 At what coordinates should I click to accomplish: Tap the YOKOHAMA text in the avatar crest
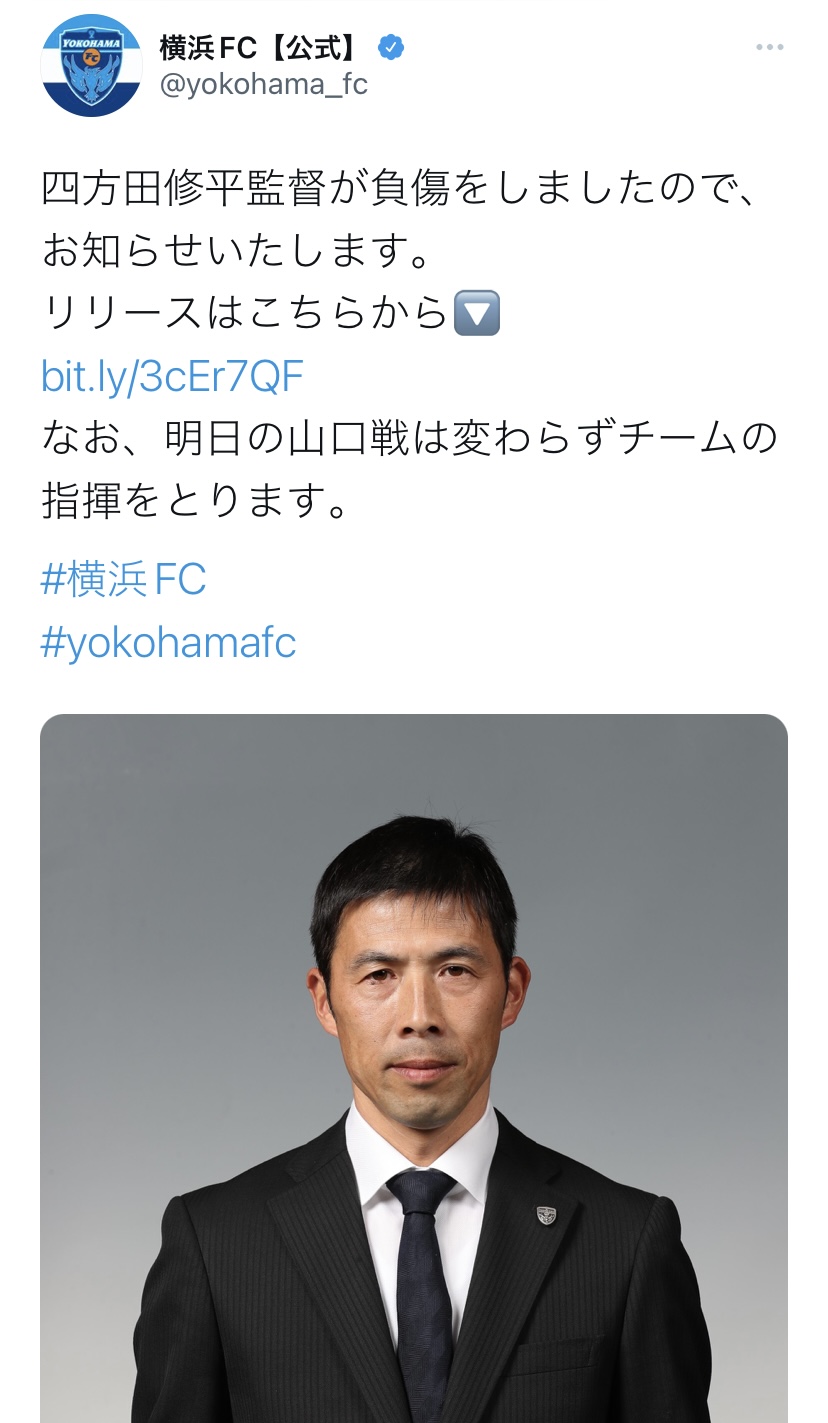(x=91, y=44)
